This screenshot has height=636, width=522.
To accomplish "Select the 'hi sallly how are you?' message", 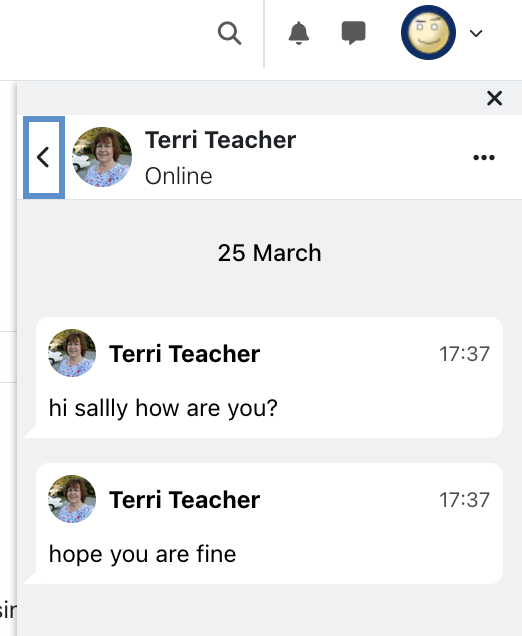I will 163,408.
